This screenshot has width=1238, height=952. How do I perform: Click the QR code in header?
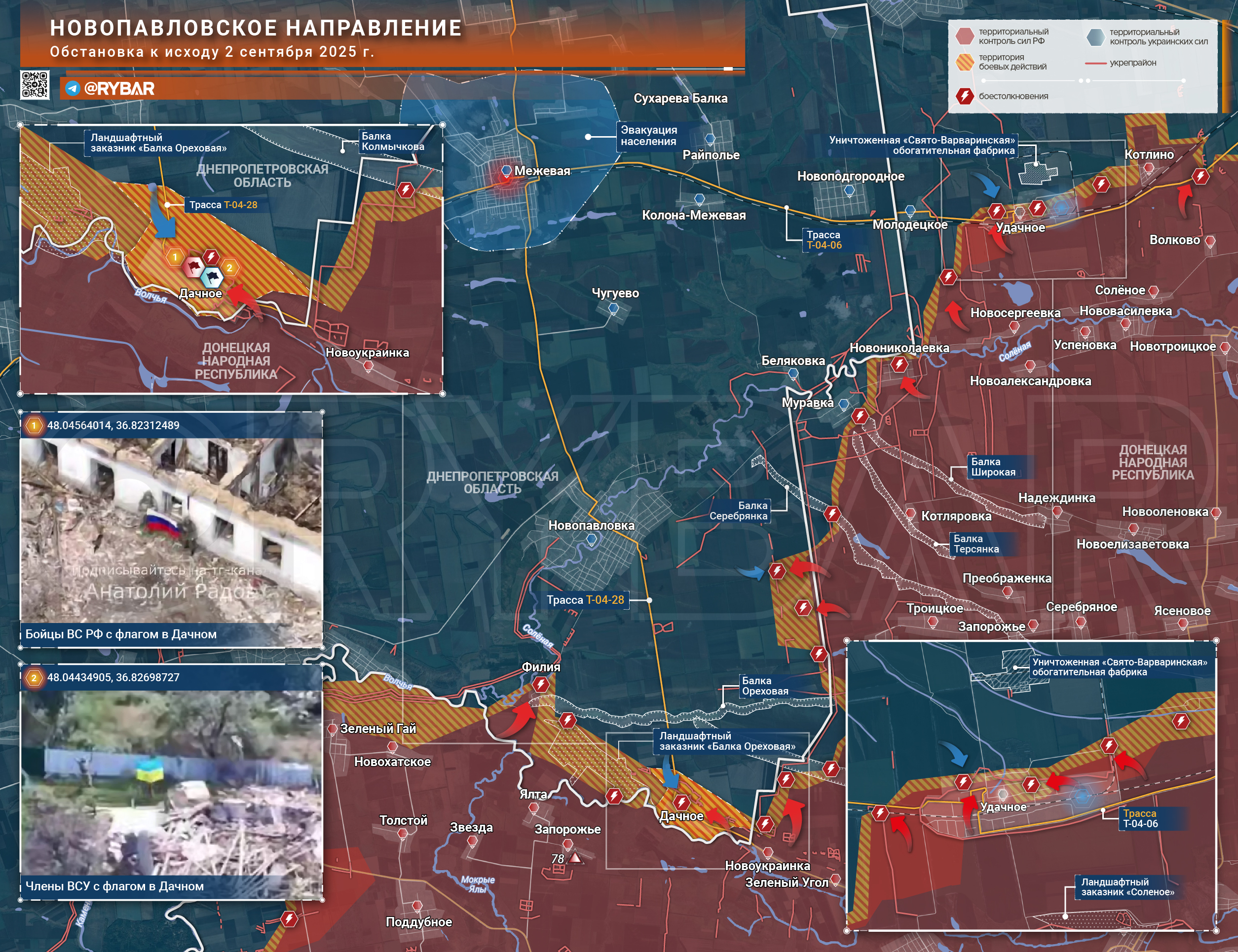35,85
